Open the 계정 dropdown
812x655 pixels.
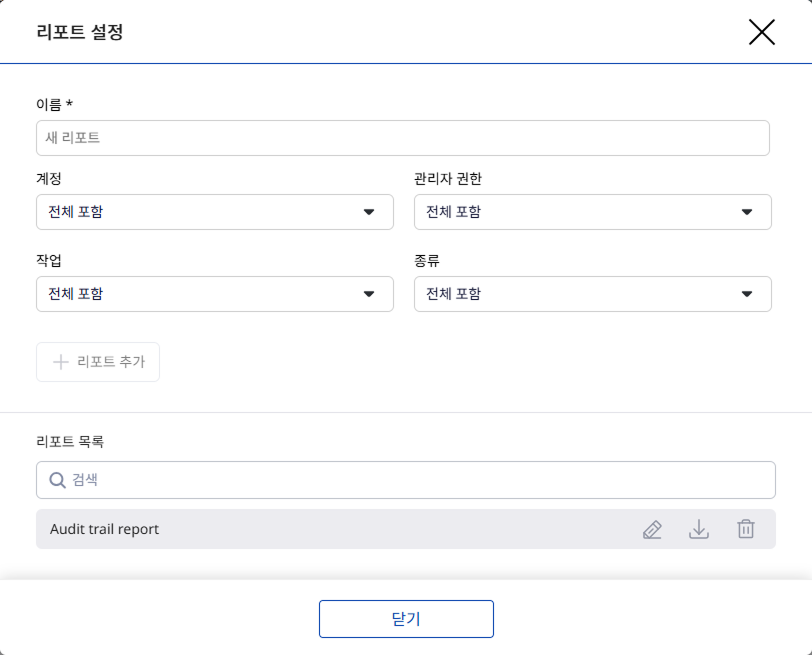coord(200,212)
